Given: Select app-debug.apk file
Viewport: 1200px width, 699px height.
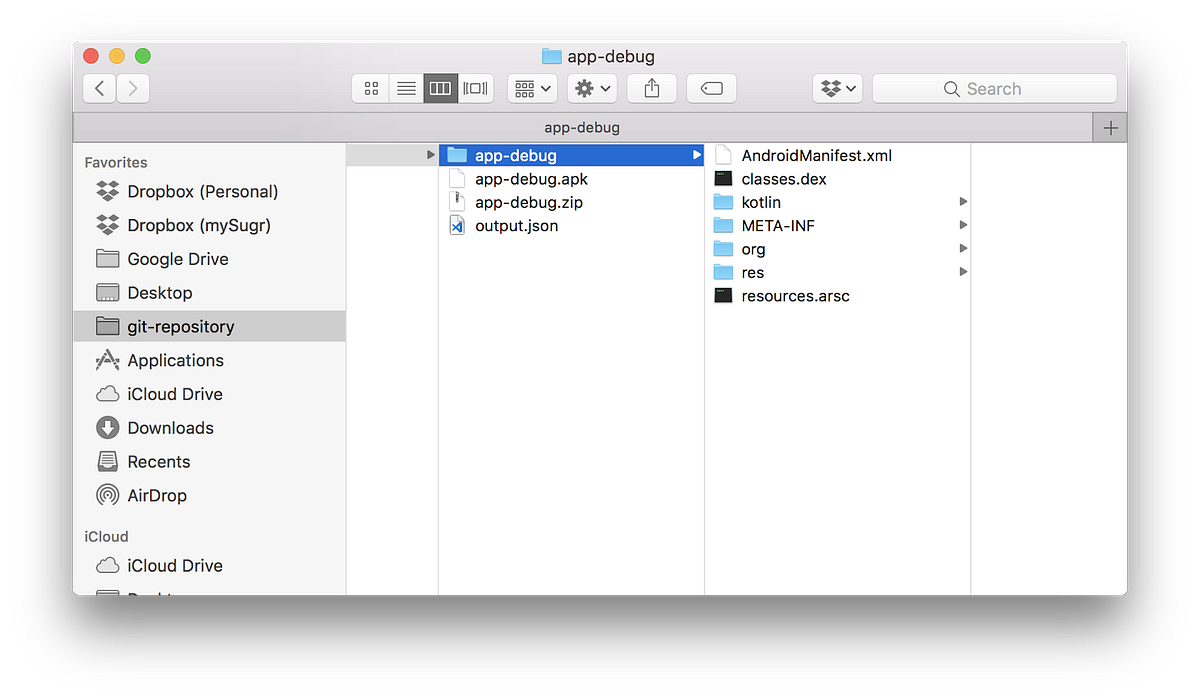Looking at the screenshot, I should click(571, 179).
